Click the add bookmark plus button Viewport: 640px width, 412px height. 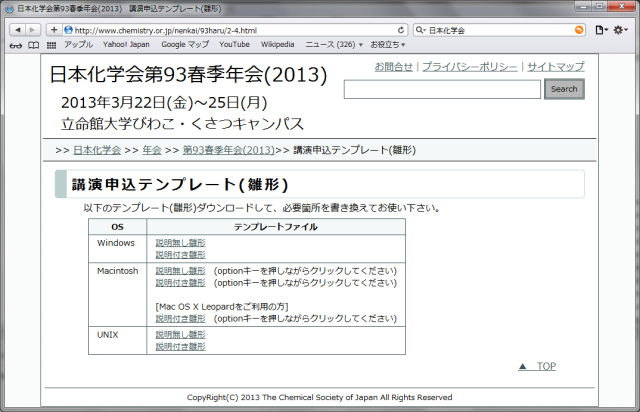point(54,30)
